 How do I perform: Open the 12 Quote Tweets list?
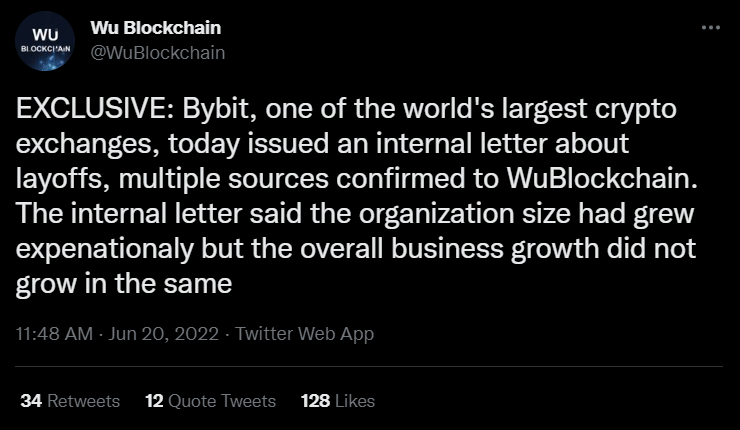(x=210, y=401)
